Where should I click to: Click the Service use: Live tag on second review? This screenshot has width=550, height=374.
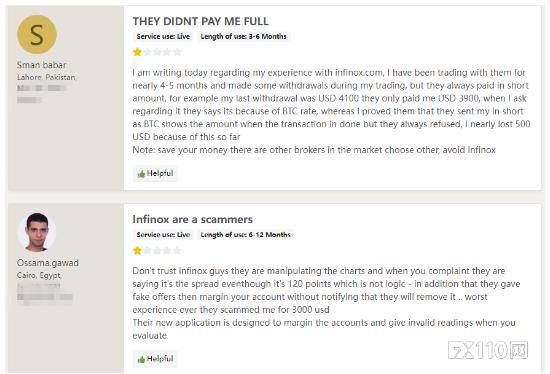click(163, 235)
